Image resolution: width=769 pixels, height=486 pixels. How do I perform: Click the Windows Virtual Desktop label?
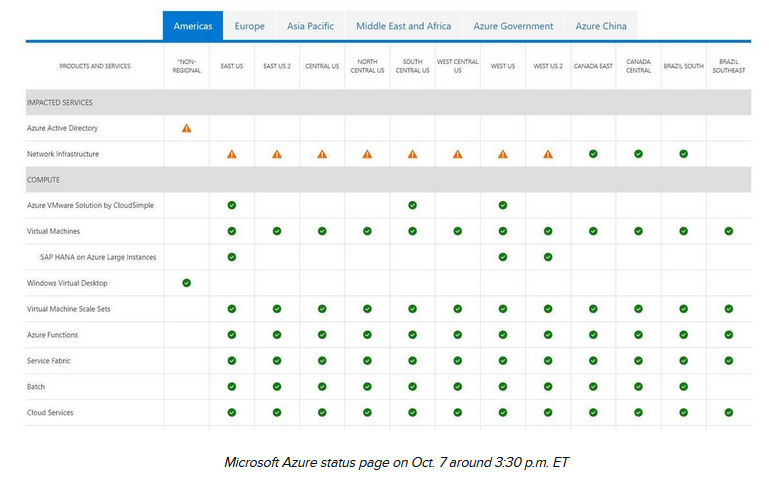pos(67,283)
